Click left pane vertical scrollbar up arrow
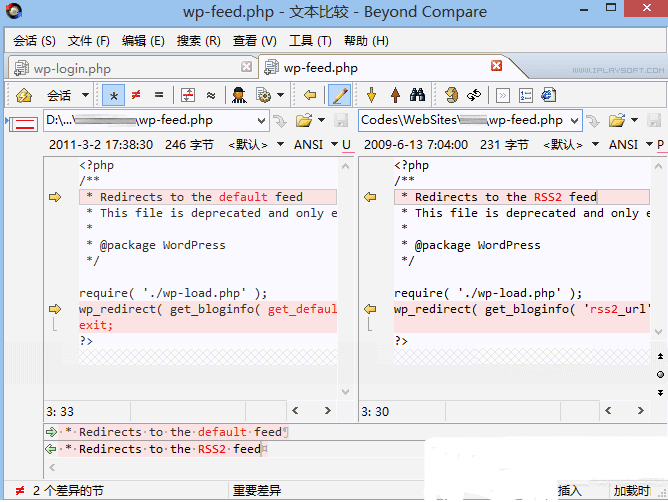The image size is (668, 502). 346,166
